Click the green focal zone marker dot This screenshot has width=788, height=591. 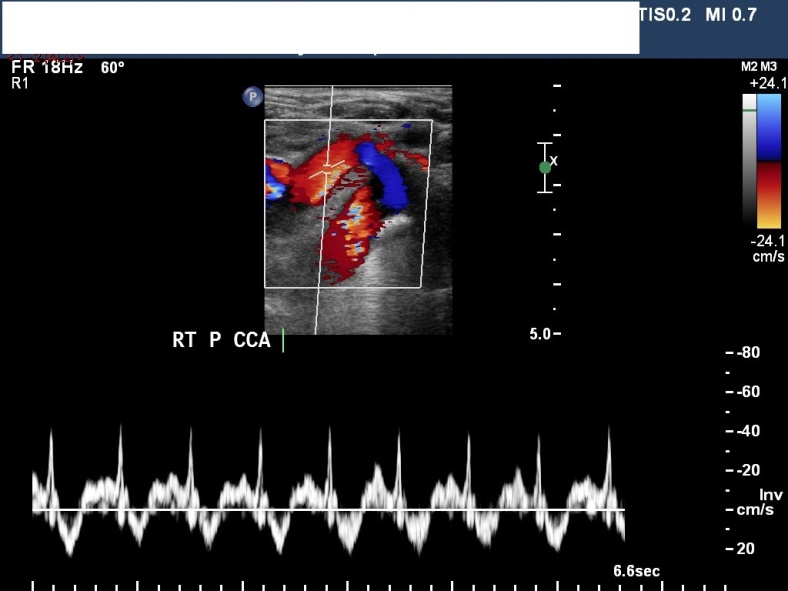[x=545, y=167]
